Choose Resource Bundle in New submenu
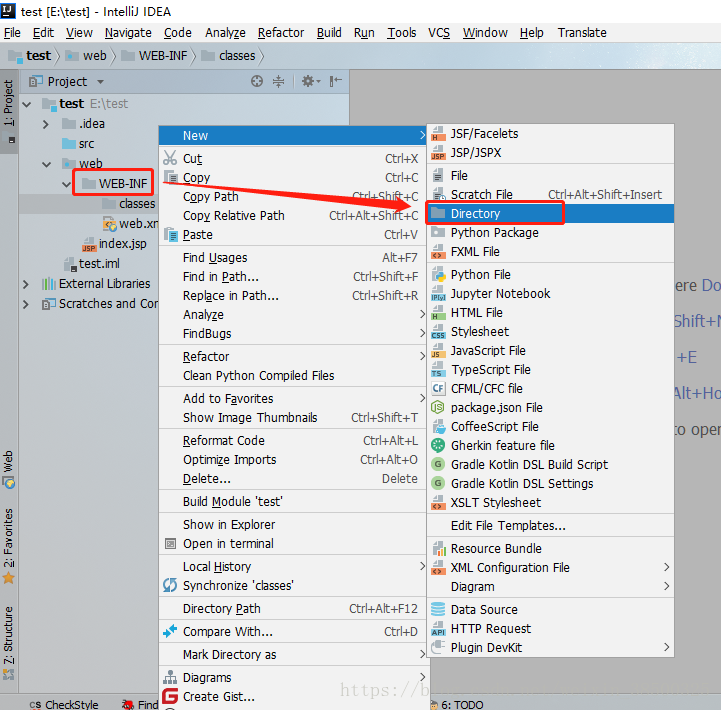721x710 pixels. tap(550, 549)
